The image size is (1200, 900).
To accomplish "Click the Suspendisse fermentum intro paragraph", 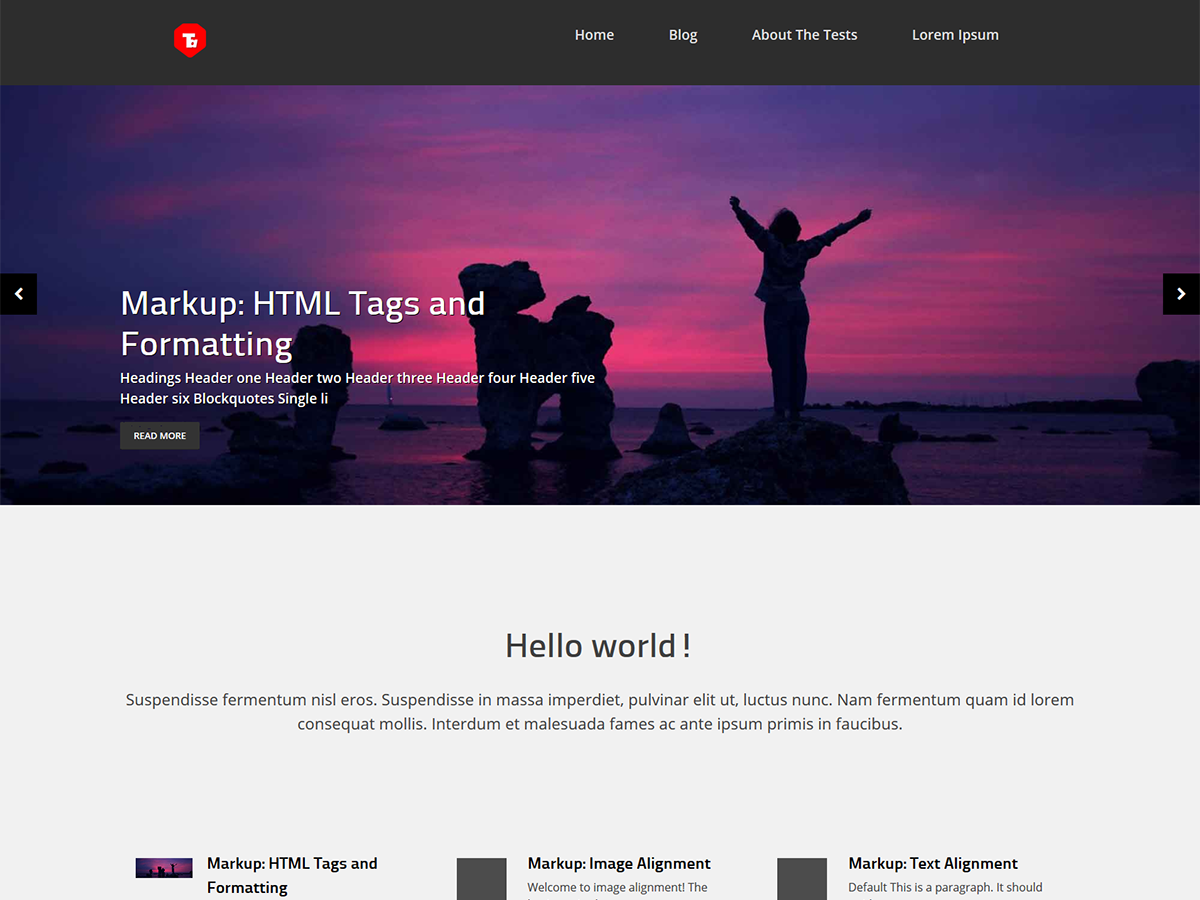I will 600,712.
